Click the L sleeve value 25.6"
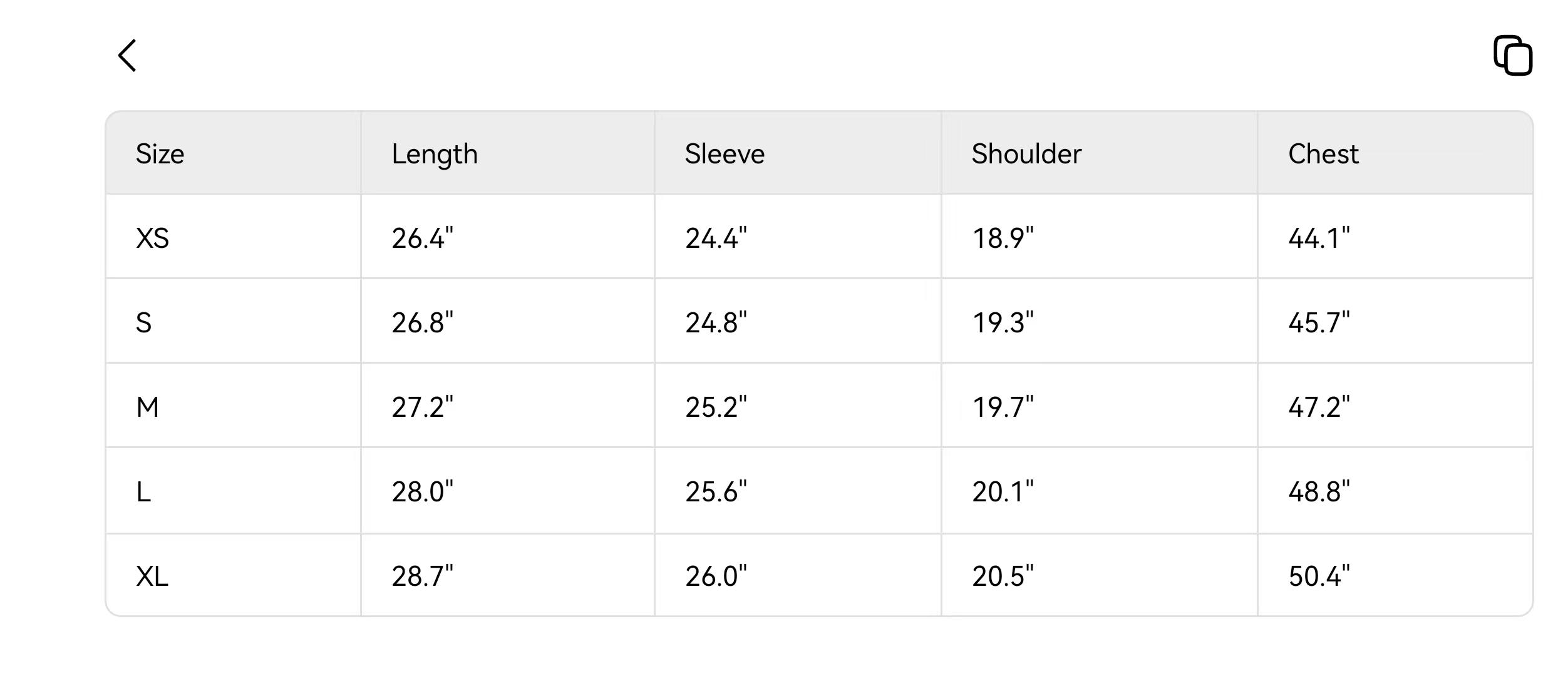Screen dimensions: 1568x676 [716, 492]
